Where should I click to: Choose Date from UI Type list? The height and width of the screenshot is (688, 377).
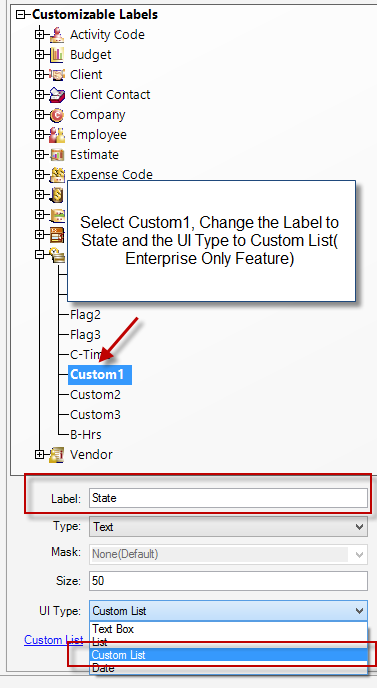228,668
